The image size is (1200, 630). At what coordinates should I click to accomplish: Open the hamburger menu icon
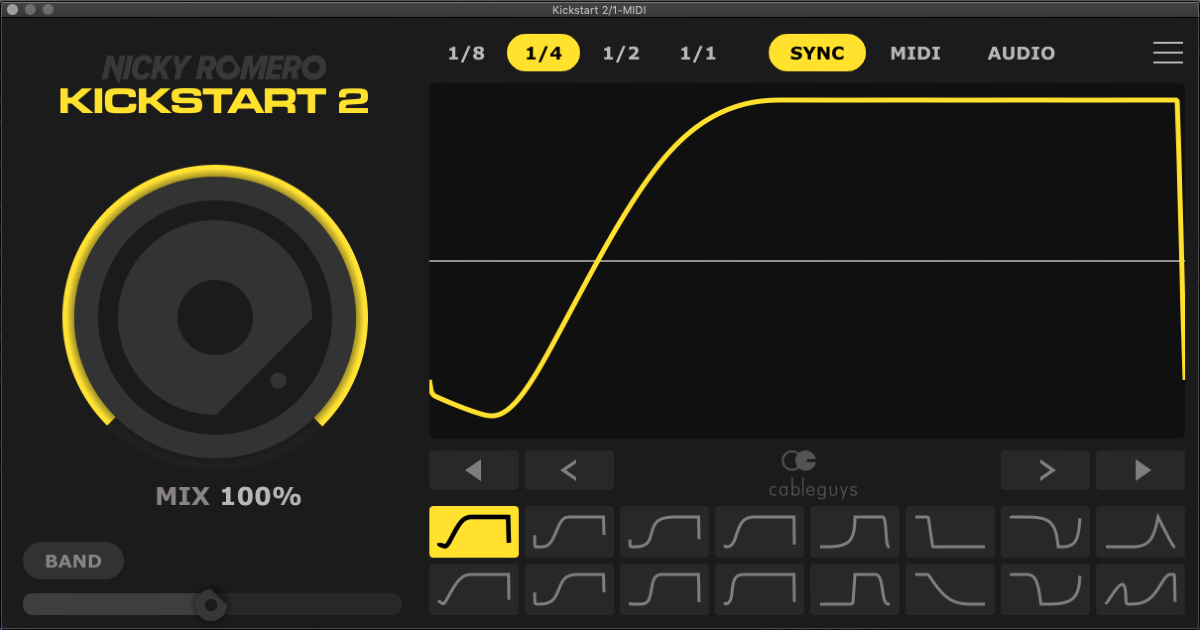[1167, 53]
